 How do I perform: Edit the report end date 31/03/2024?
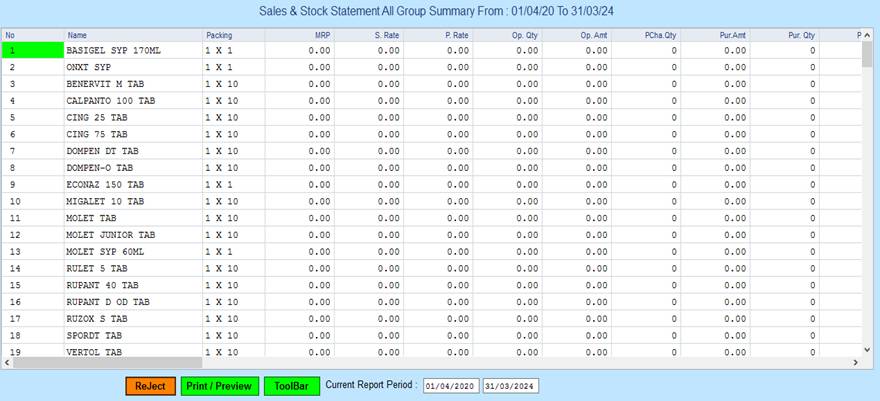tap(511, 386)
